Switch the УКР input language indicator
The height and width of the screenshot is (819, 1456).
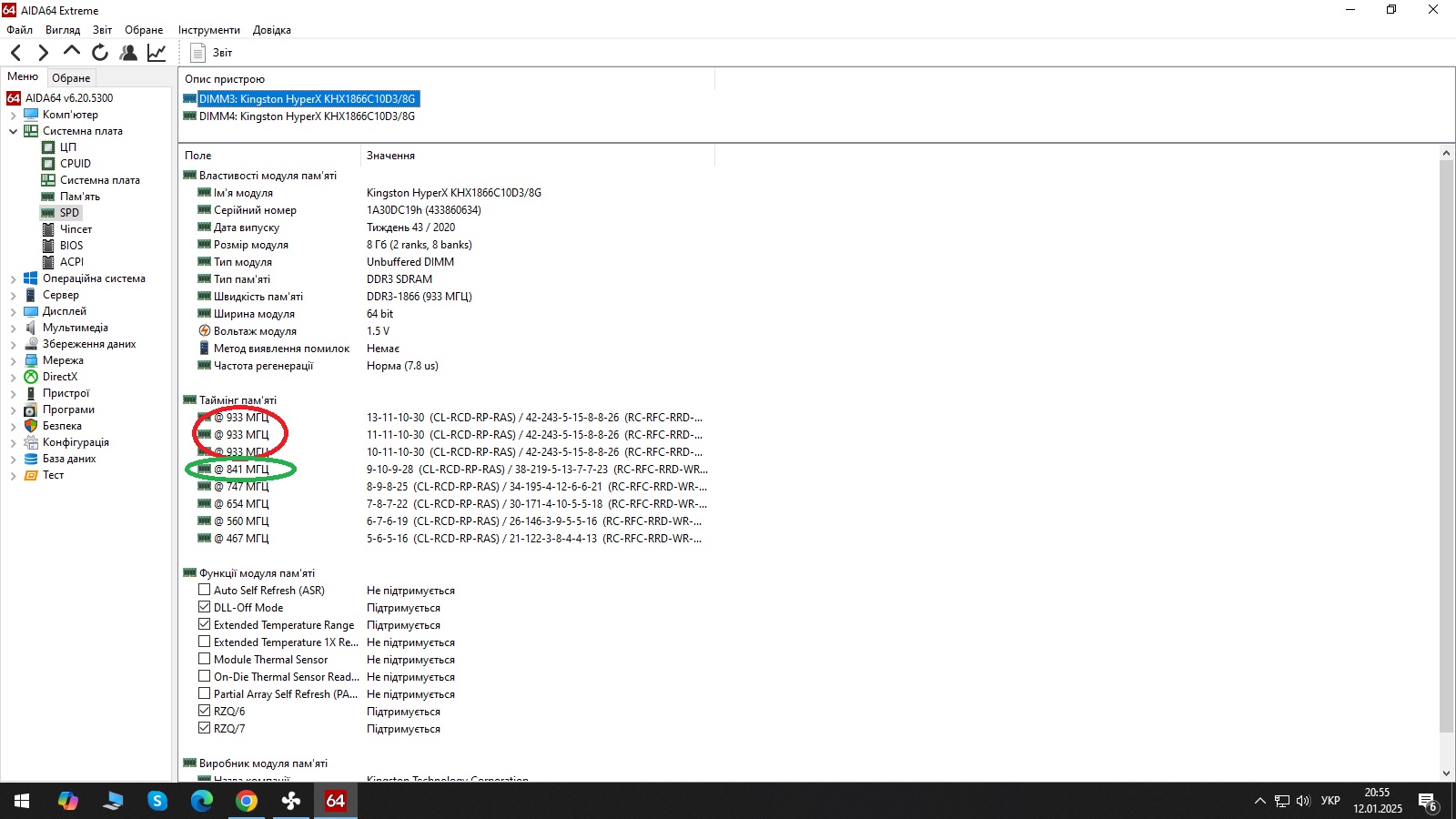tap(1330, 801)
